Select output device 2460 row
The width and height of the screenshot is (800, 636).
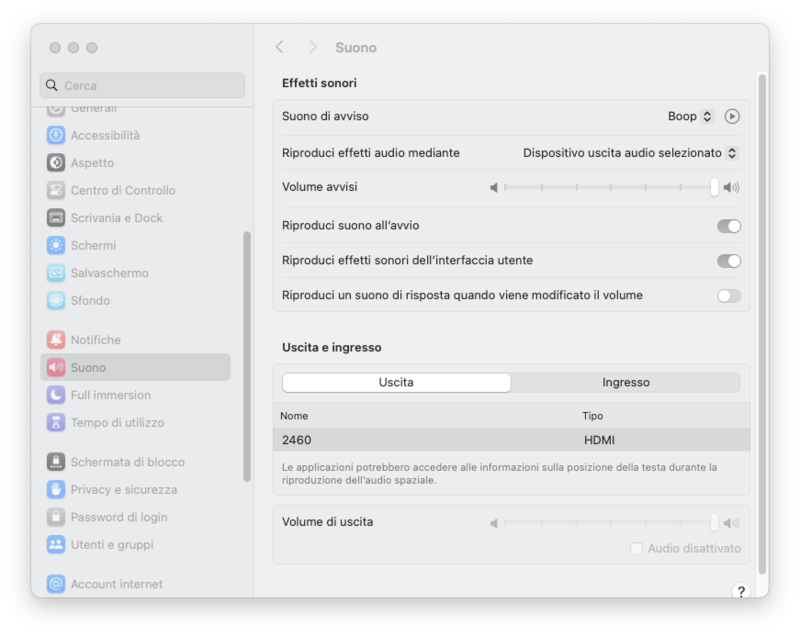pos(511,440)
